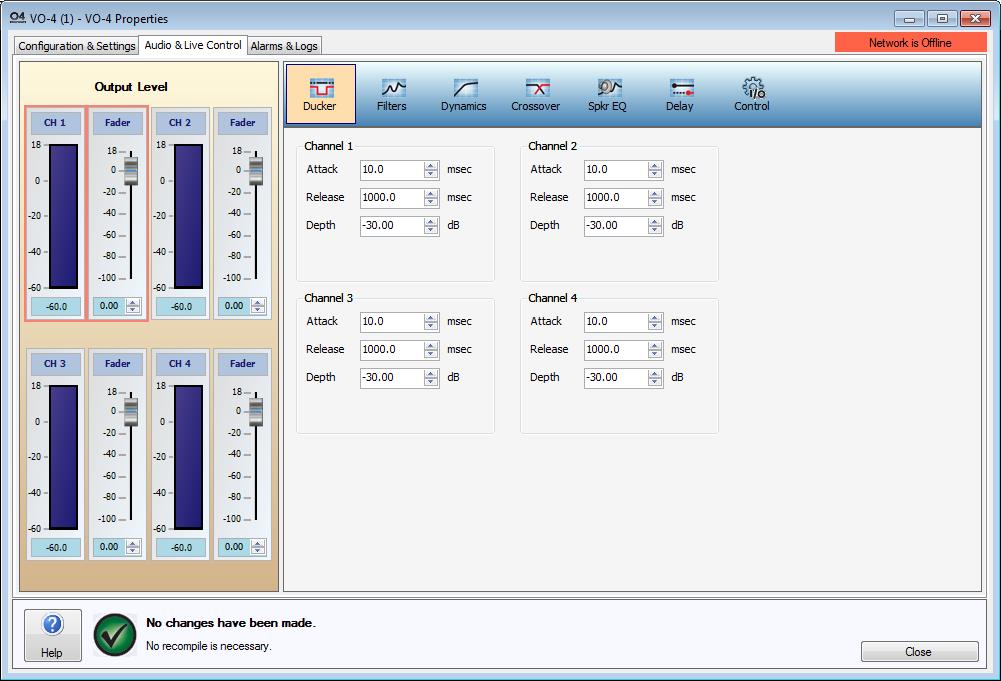Image resolution: width=1001 pixels, height=681 pixels.
Task: Adjust CH 2 fader value spinner
Action: click(x=258, y=306)
